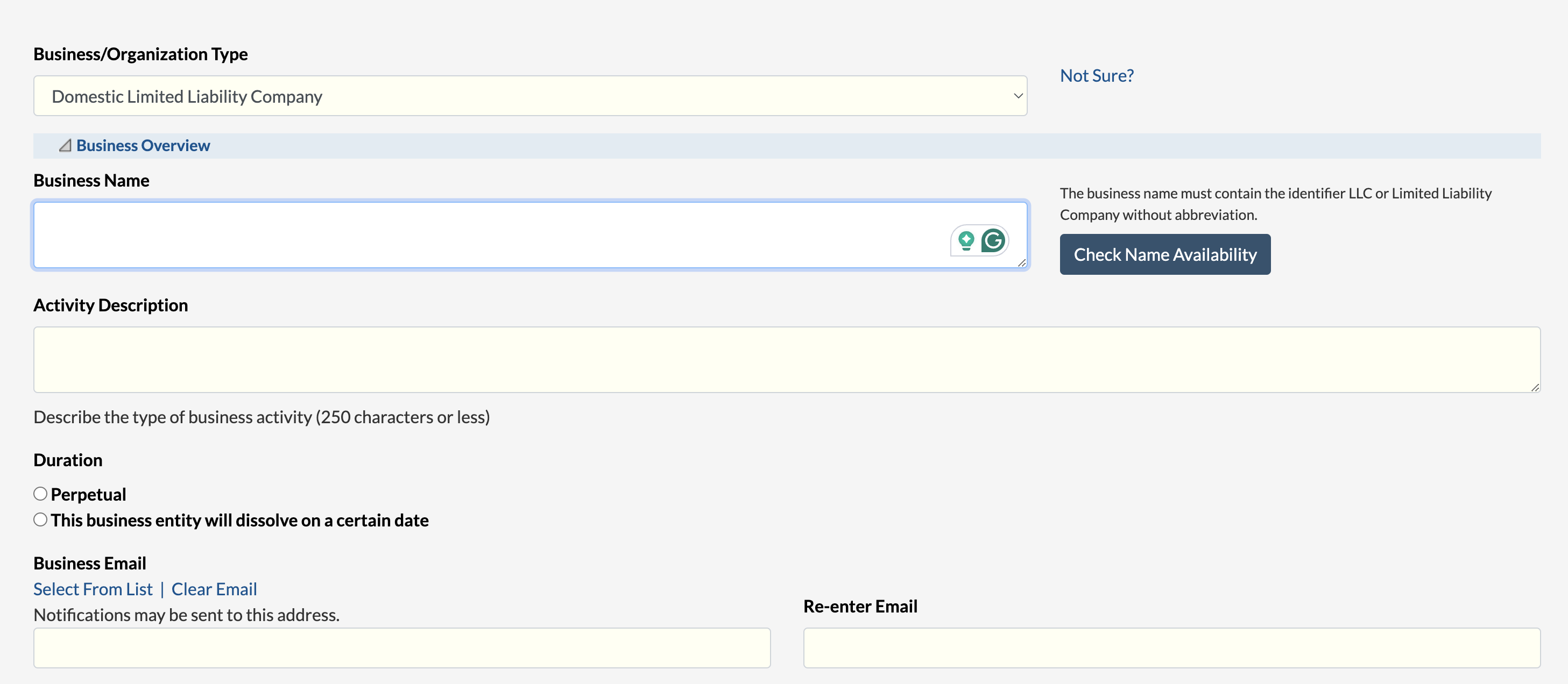The width and height of the screenshot is (1568, 684).
Task: Collapse the Business Overview section triangle
Action: click(65, 145)
